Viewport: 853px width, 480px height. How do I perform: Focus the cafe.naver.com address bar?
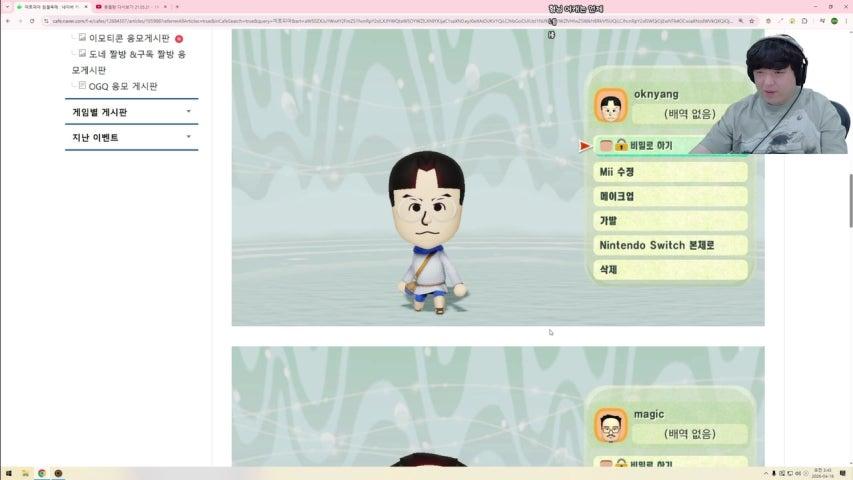tap(389, 21)
